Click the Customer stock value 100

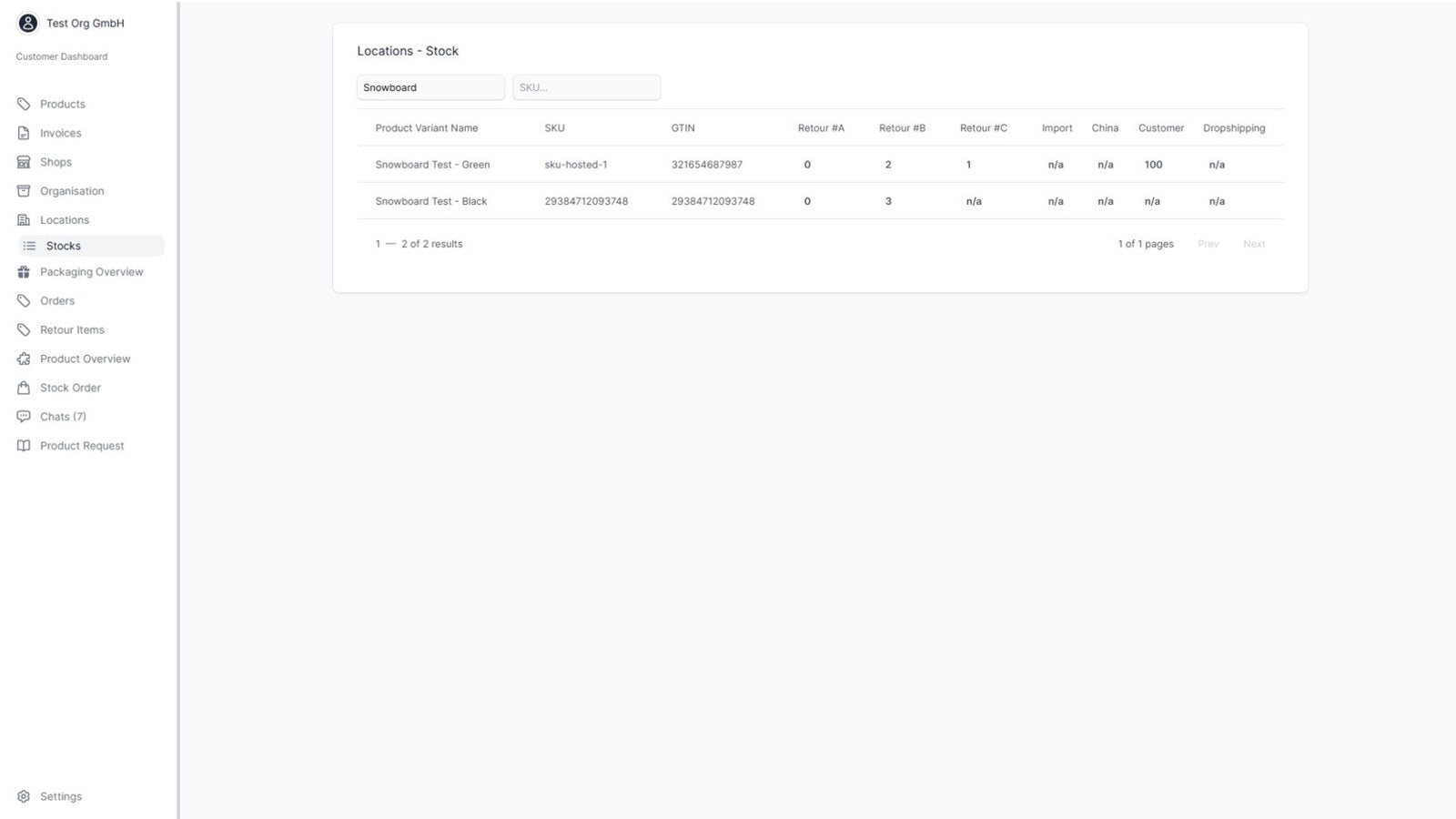coord(1153,165)
